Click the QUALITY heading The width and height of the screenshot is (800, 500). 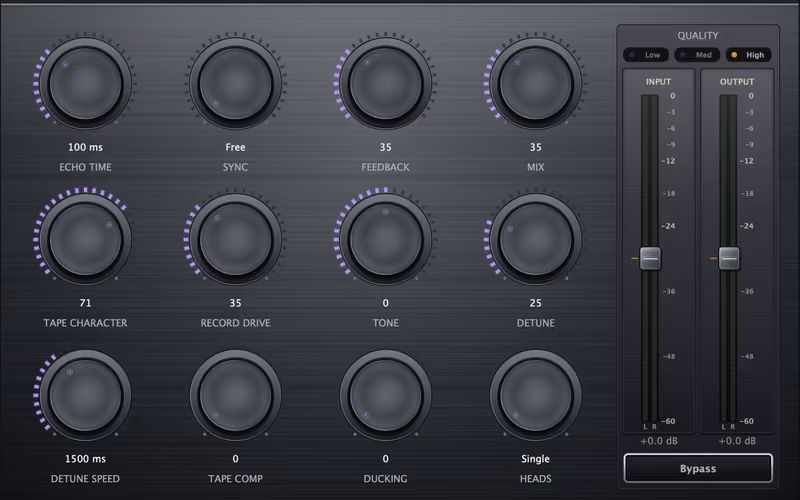(x=698, y=35)
